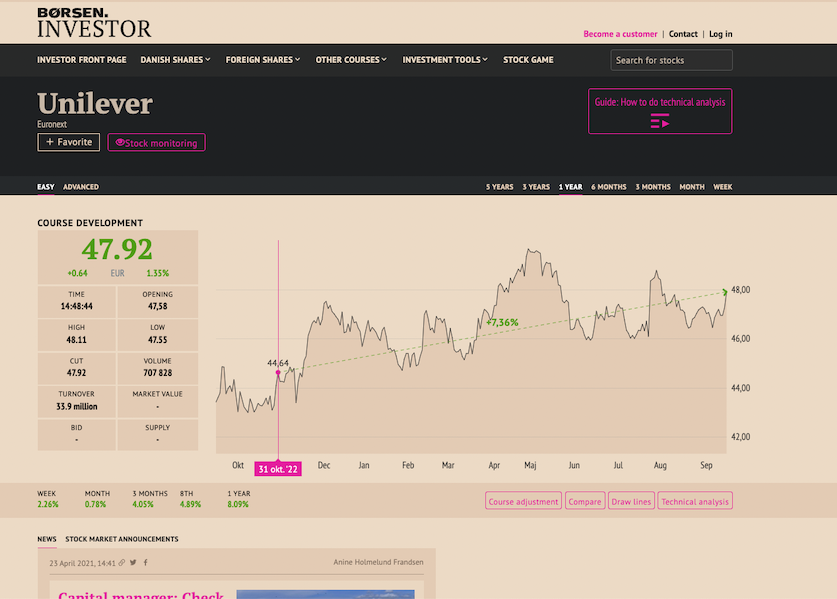Share the article via Facebook icon
This screenshot has height=599, width=837.
(144, 563)
